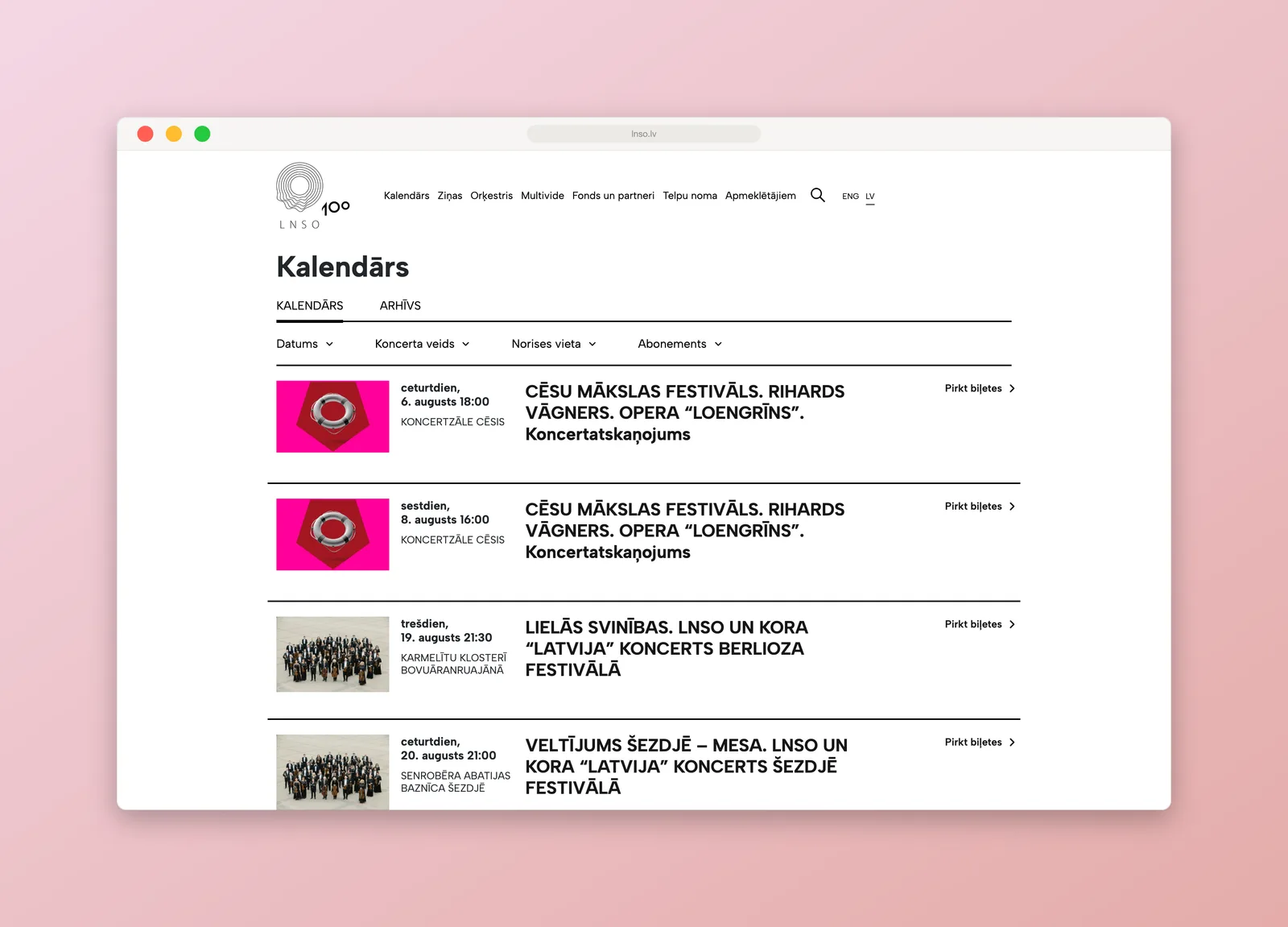Viewport: 1288px width, 927px height.
Task: Click the green maximize window dot
Action: [202, 134]
